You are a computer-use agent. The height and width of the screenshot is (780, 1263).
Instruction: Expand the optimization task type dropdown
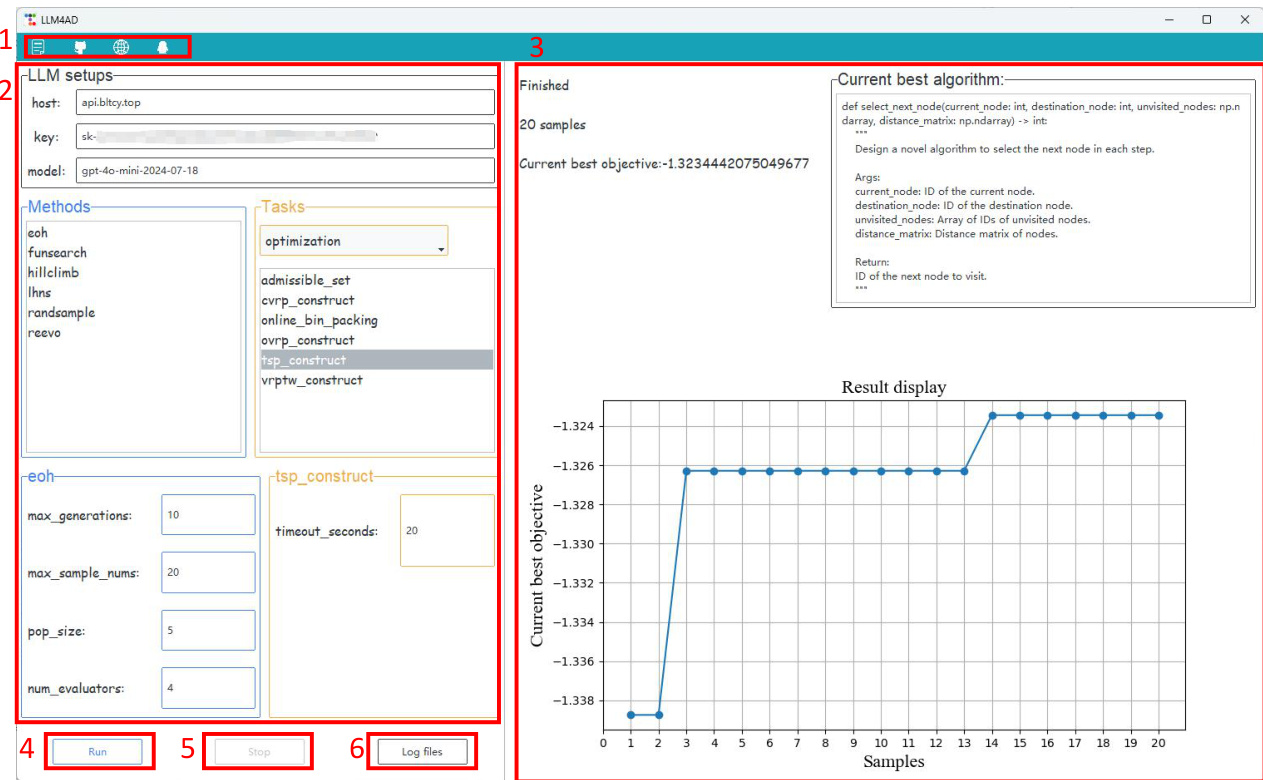(354, 242)
